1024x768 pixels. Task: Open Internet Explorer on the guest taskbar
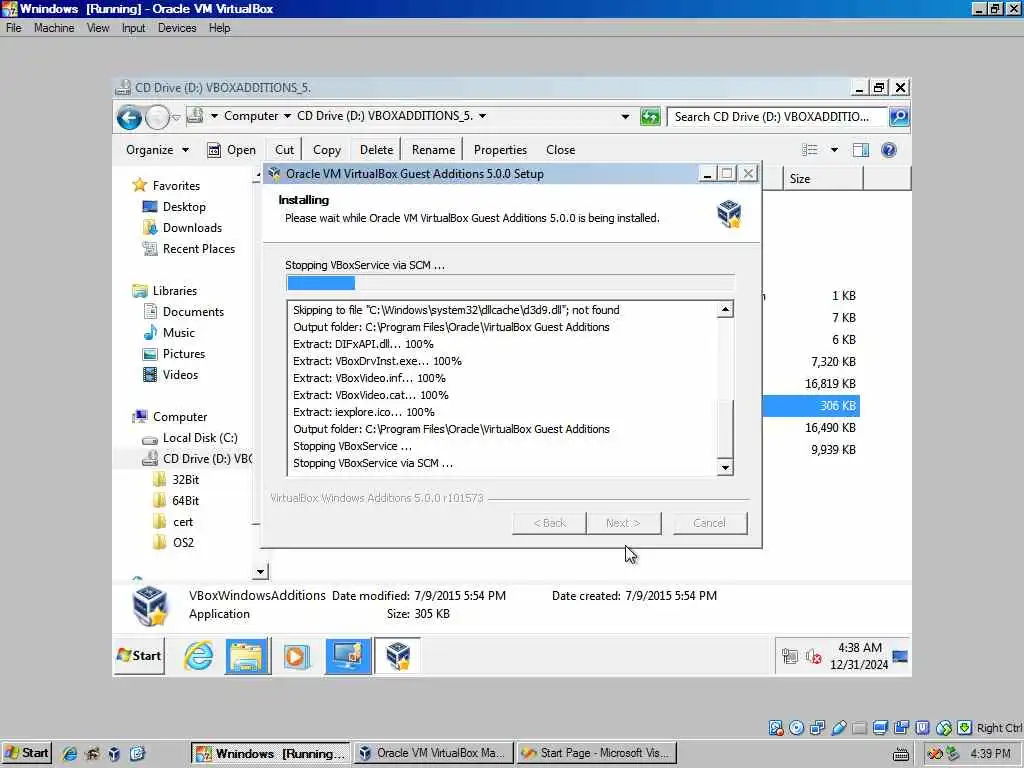pyautogui.click(x=198, y=656)
